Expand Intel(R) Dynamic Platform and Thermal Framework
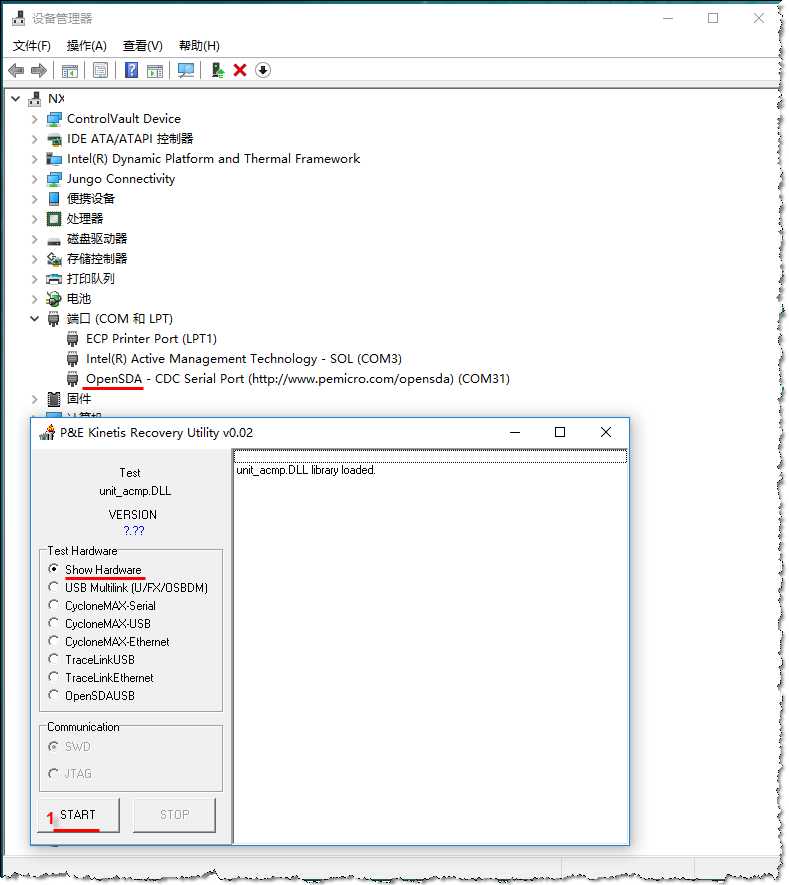This screenshot has height=885, width=789. coord(34,159)
